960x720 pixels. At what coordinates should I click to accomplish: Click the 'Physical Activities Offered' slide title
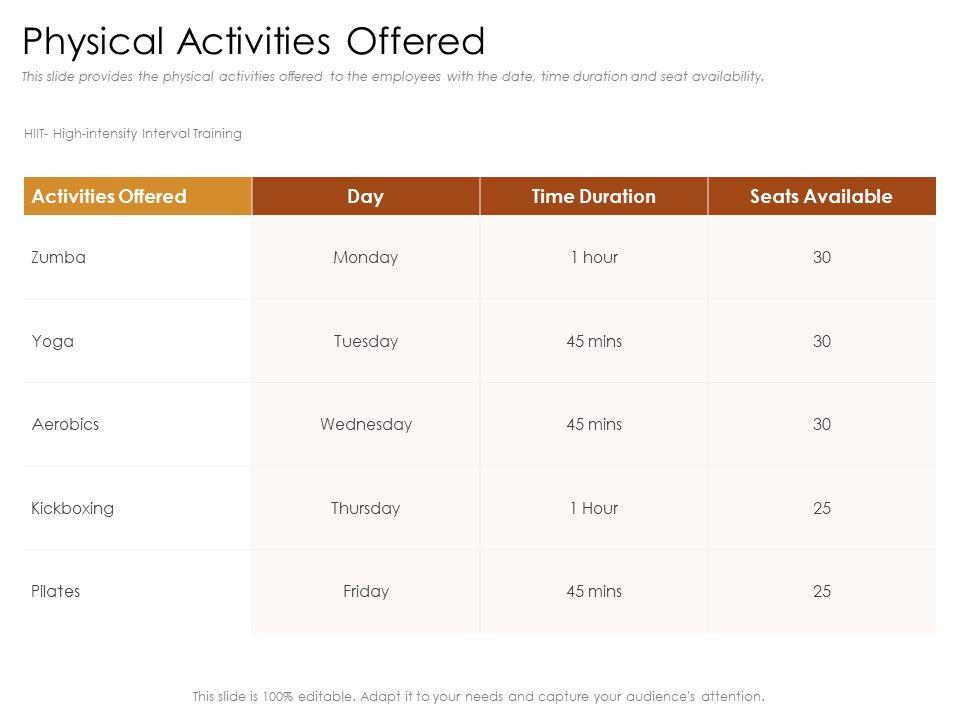(x=254, y=41)
